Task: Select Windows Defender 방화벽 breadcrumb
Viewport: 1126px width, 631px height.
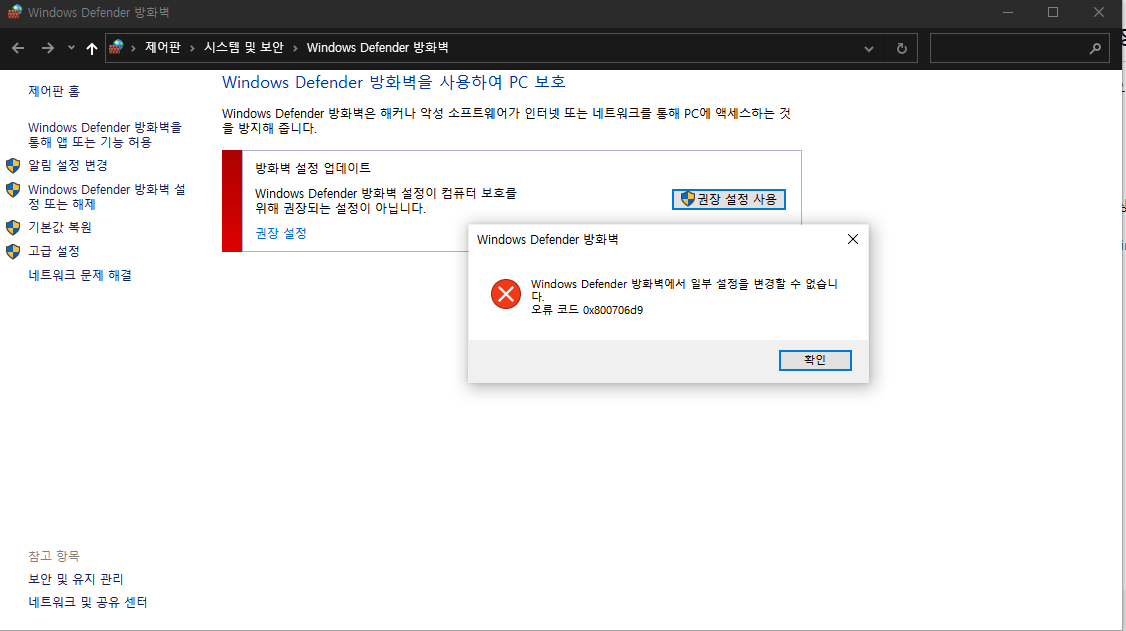Action: (378, 47)
